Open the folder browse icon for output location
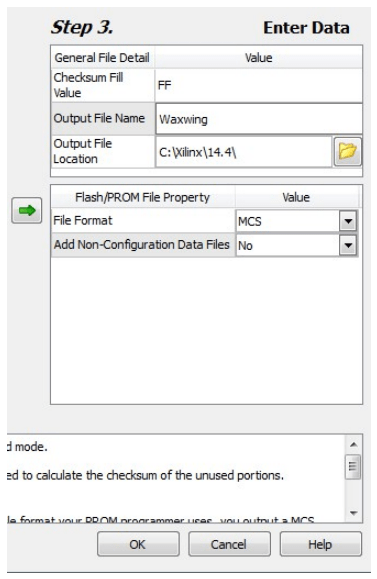377x579 pixels. click(x=347, y=151)
